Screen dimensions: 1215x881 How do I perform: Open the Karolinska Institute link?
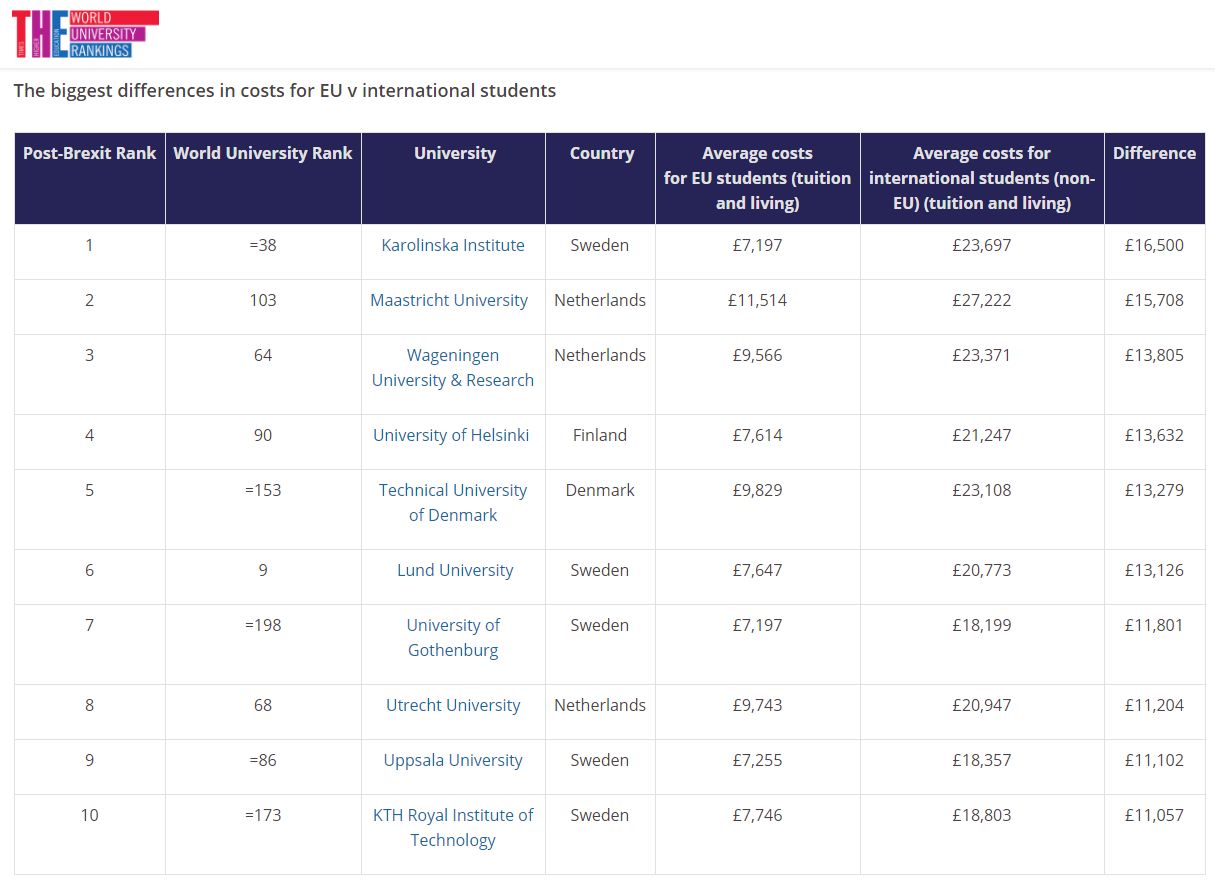coord(453,245)
